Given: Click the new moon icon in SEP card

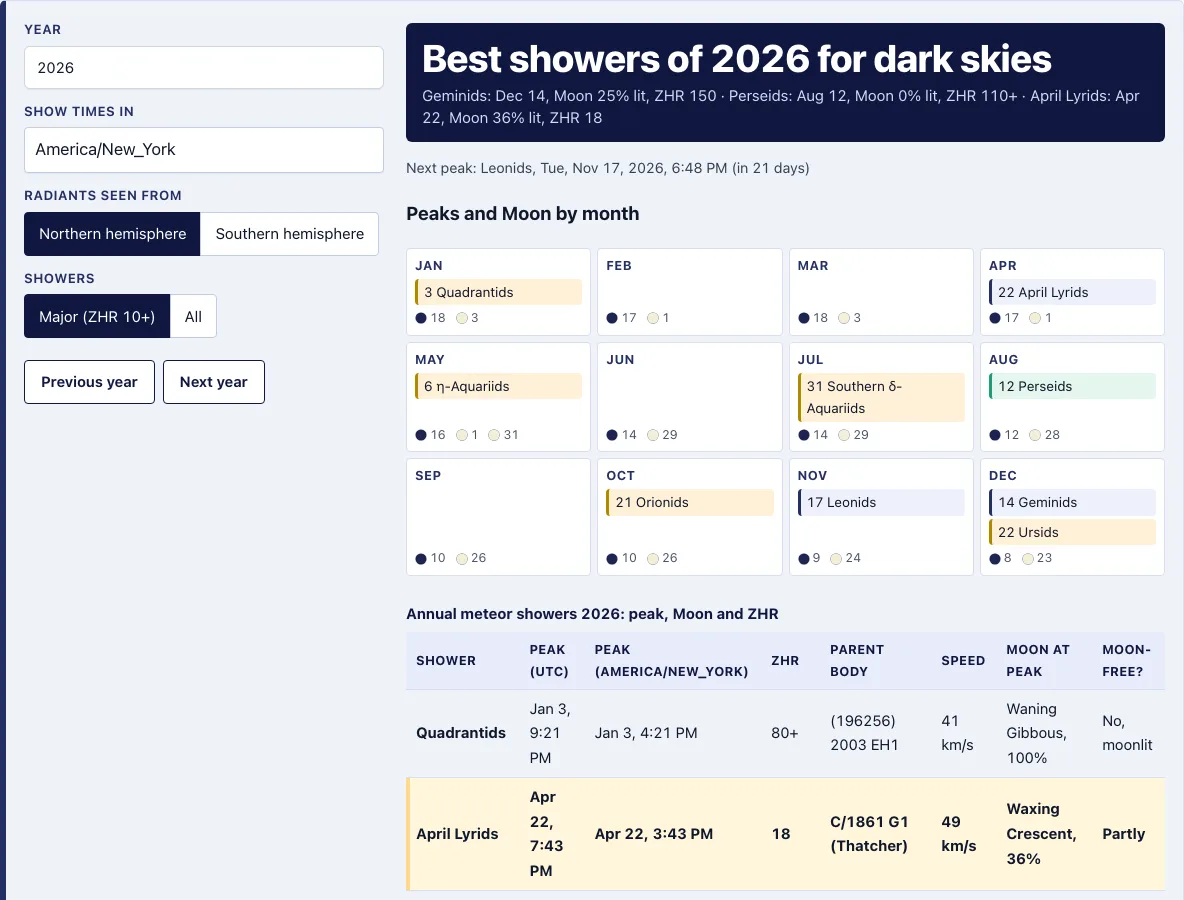Looking at the screenshot, I should [421, 559].
